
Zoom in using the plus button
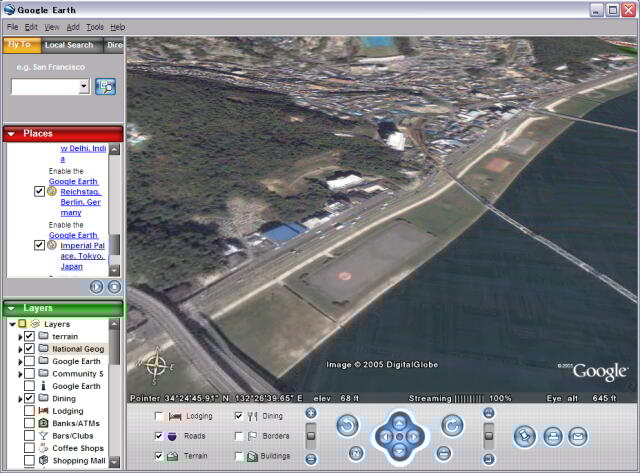pos(311,413)
